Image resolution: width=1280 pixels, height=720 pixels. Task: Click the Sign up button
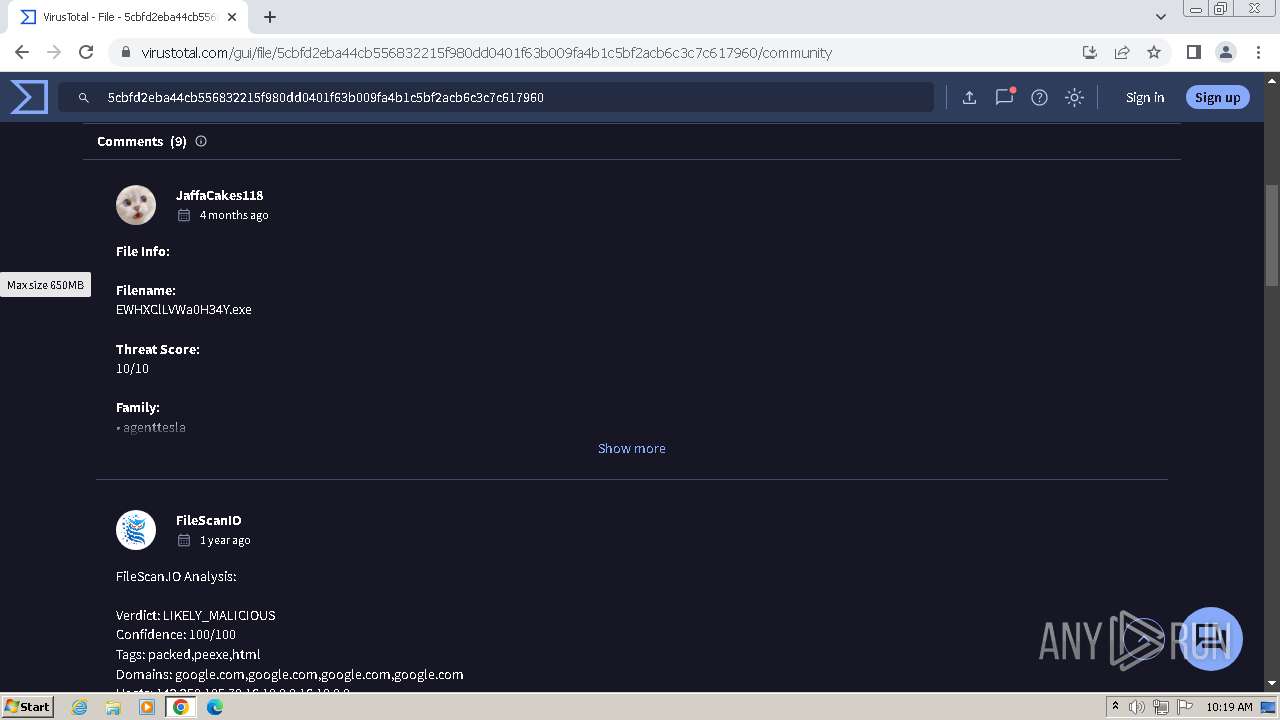click(1217, 97)
